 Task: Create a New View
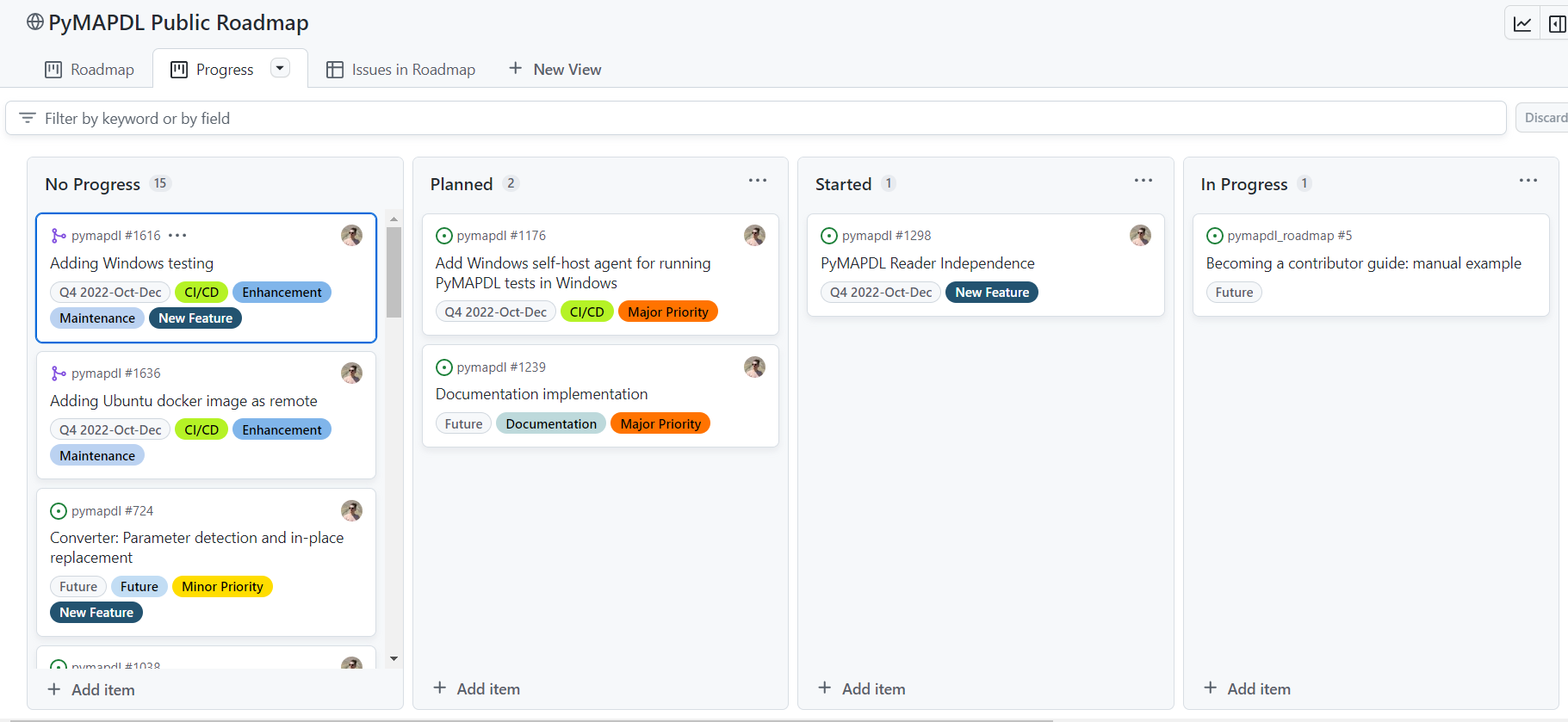click(555, 70)
